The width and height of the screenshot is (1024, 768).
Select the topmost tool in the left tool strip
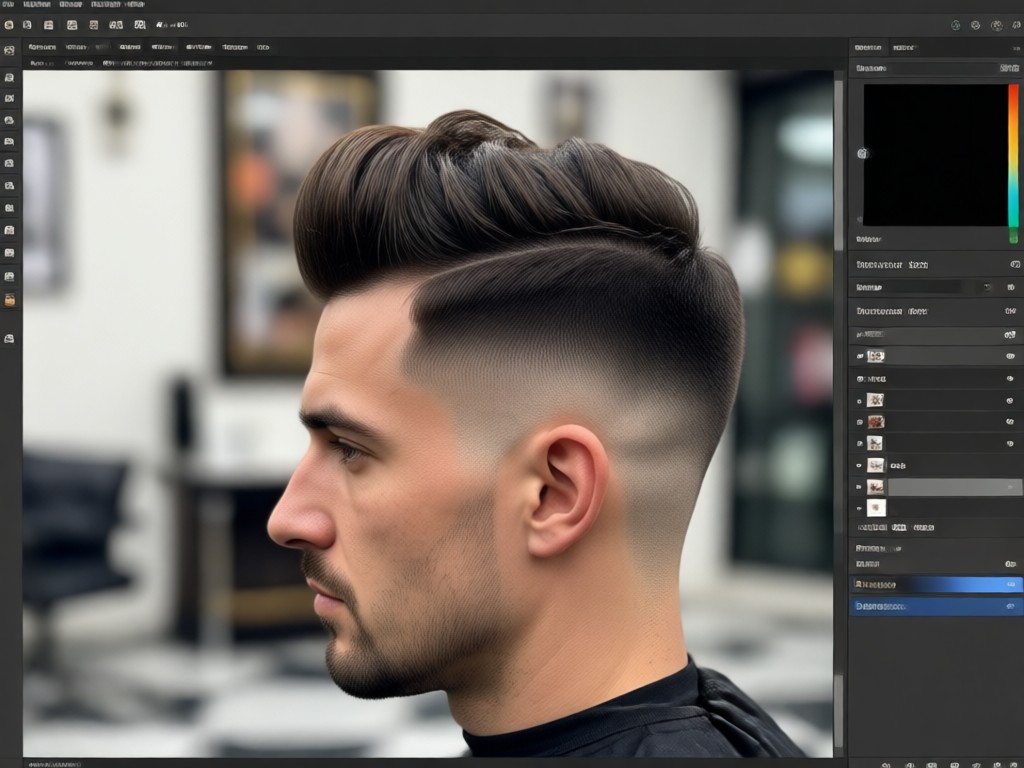tap(9, 50)
